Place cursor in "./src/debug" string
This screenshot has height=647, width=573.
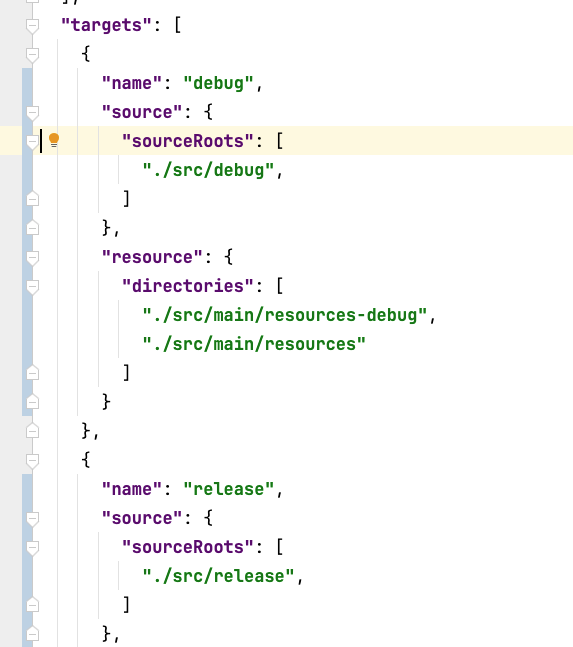tap(208, 170)
